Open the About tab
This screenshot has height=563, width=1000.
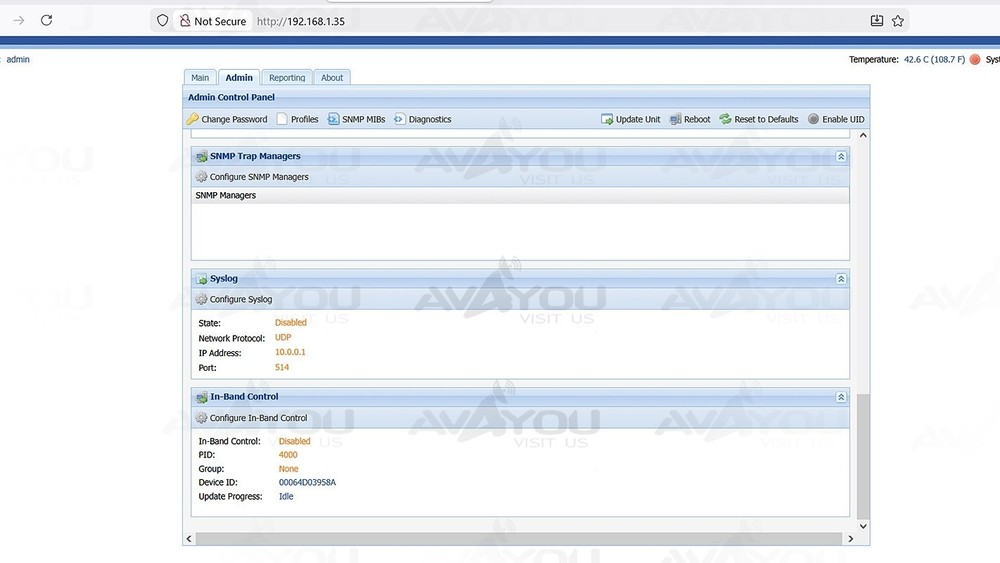coord(332,78)
